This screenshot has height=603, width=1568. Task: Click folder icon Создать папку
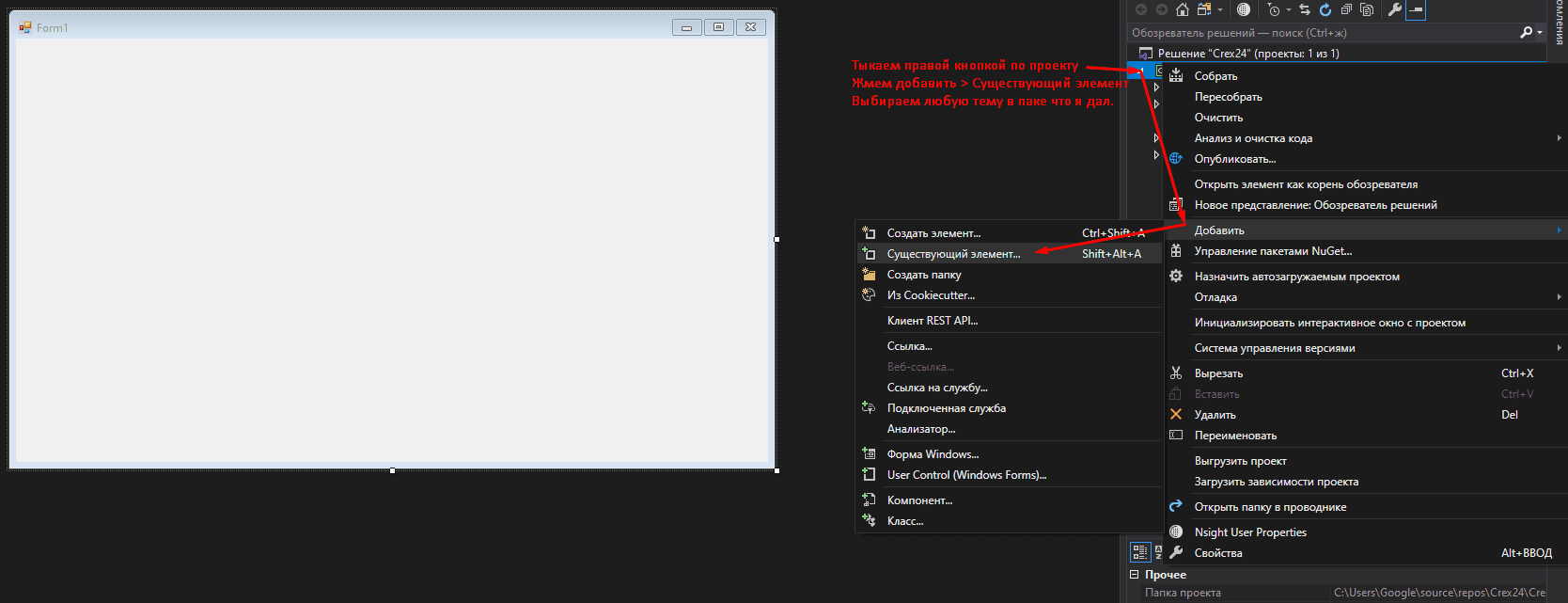869,275
